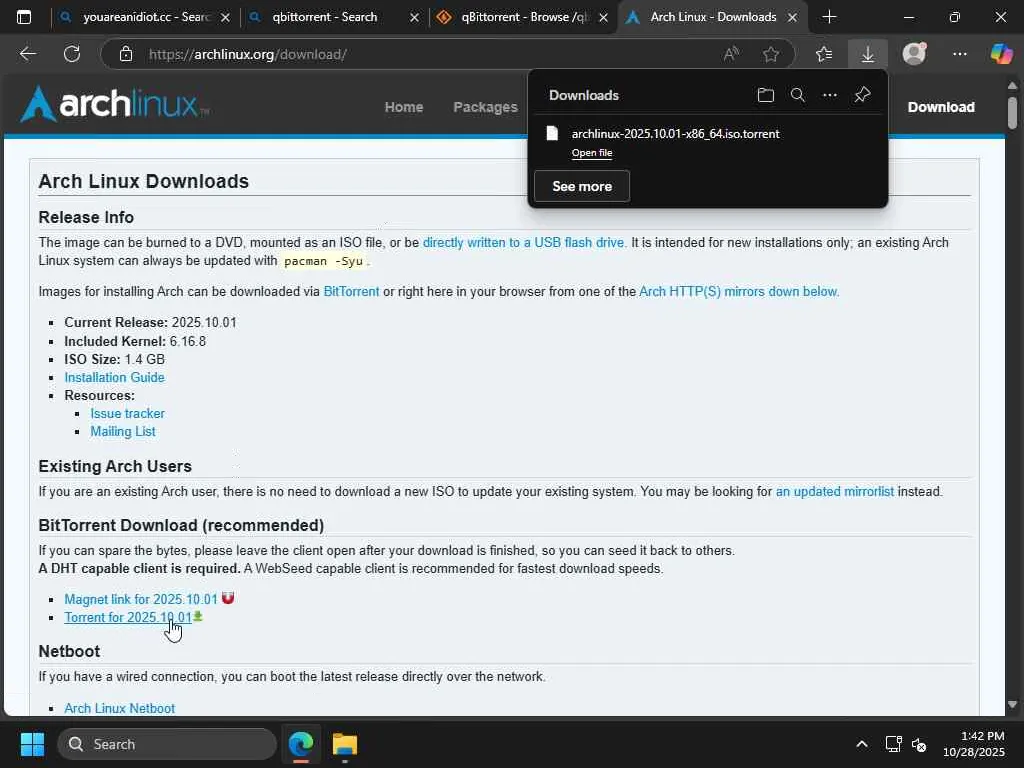Open Microsoft Edge from the taskbar
The width and height of the screenshot is (1024, 768).
tap(301, 744)
